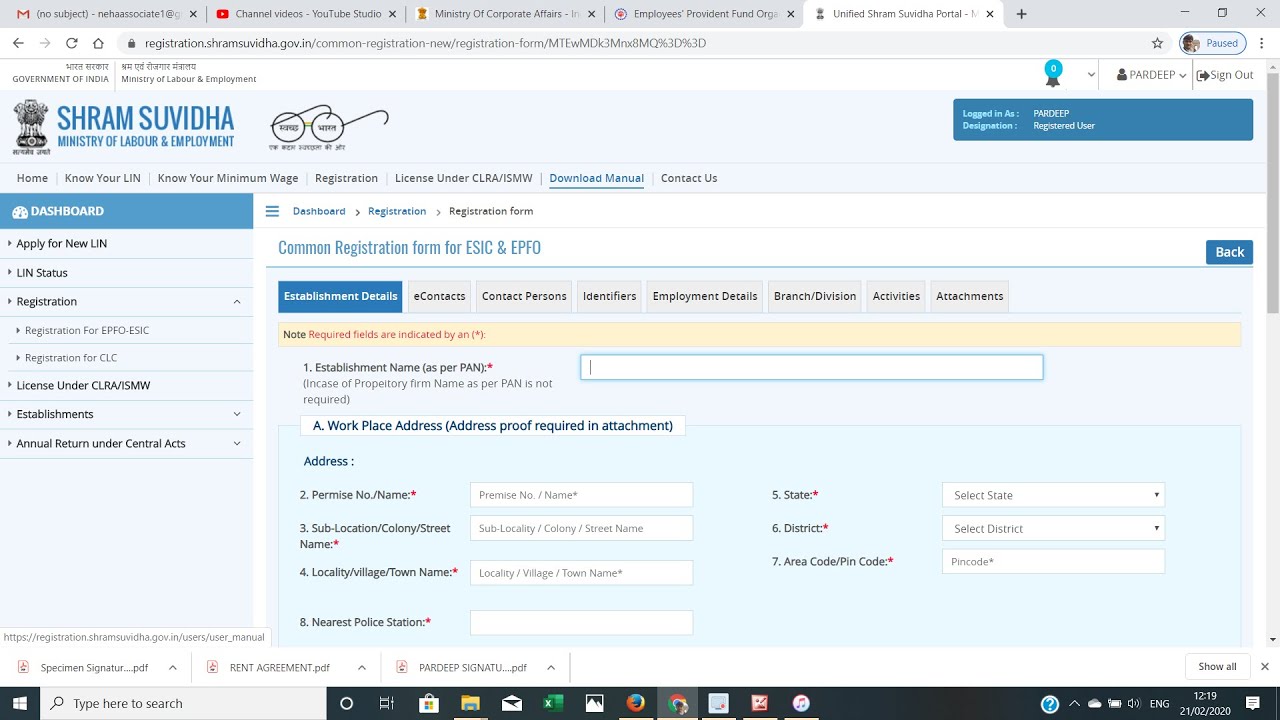Click the Pincode input field
The image size is (1280, 720).
1054,561
